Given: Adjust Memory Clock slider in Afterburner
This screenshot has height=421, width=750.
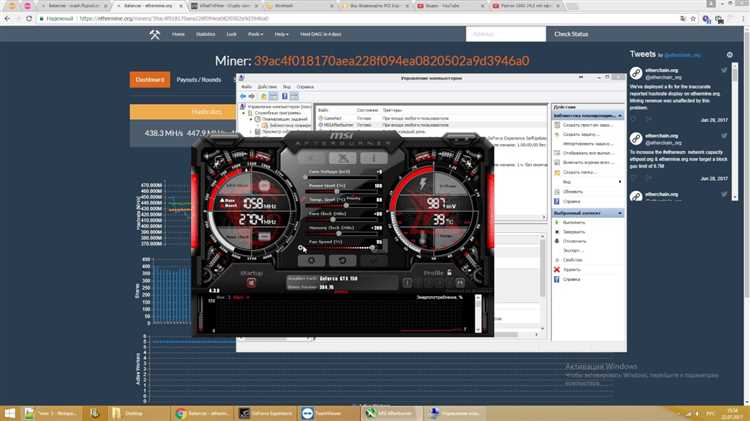Looking at the screenshot, I should pyautogui.click(x=341, y=233).
